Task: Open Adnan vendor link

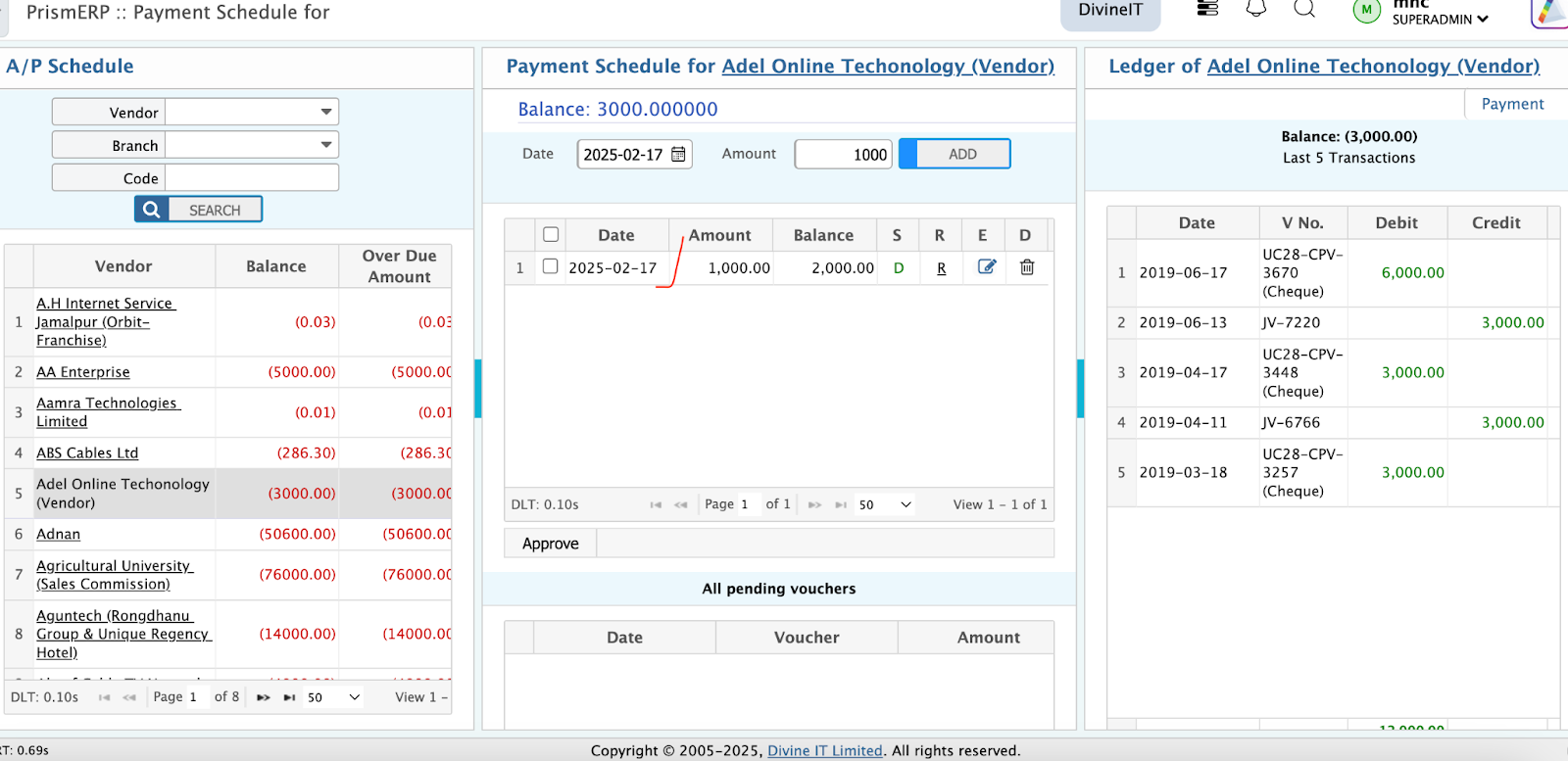Action: pyautogui.click(x=59, y=534)
